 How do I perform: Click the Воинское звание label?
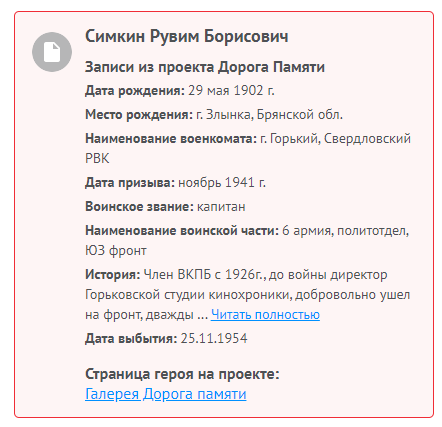click(x=139, y=207)
